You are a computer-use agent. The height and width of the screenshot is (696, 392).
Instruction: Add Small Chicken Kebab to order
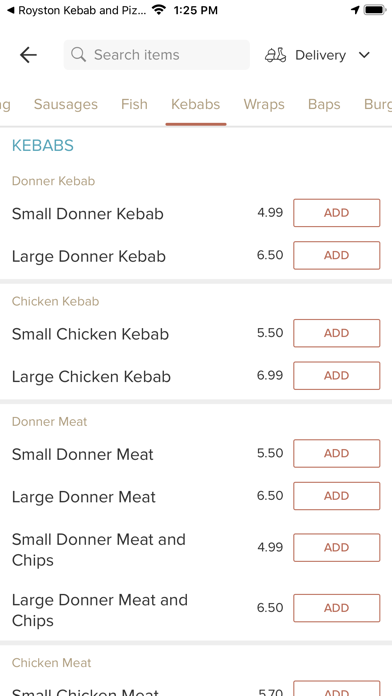[337, 333]
